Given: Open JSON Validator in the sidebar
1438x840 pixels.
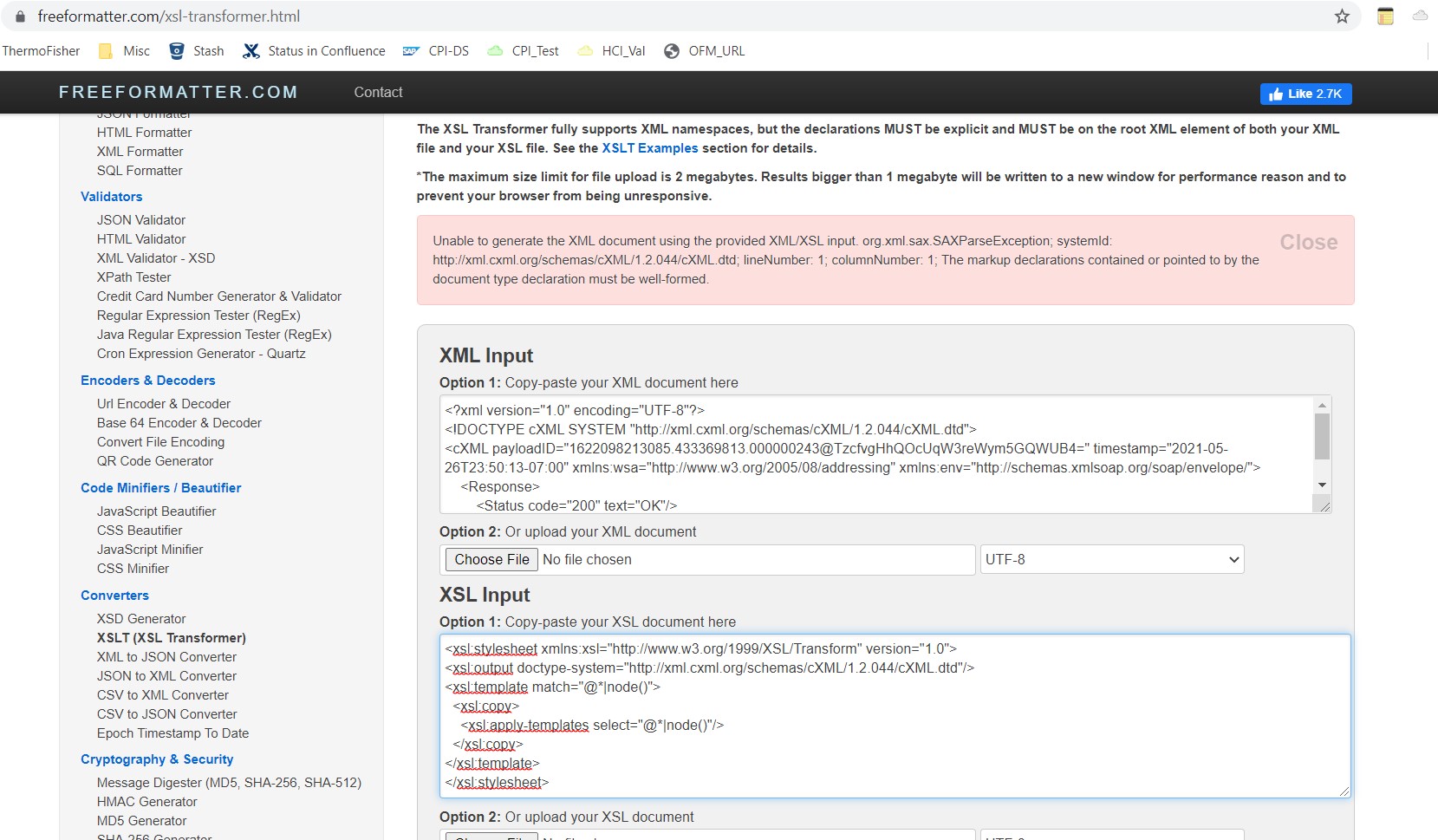Looking at the screenshot, I should tap(141, 220).
